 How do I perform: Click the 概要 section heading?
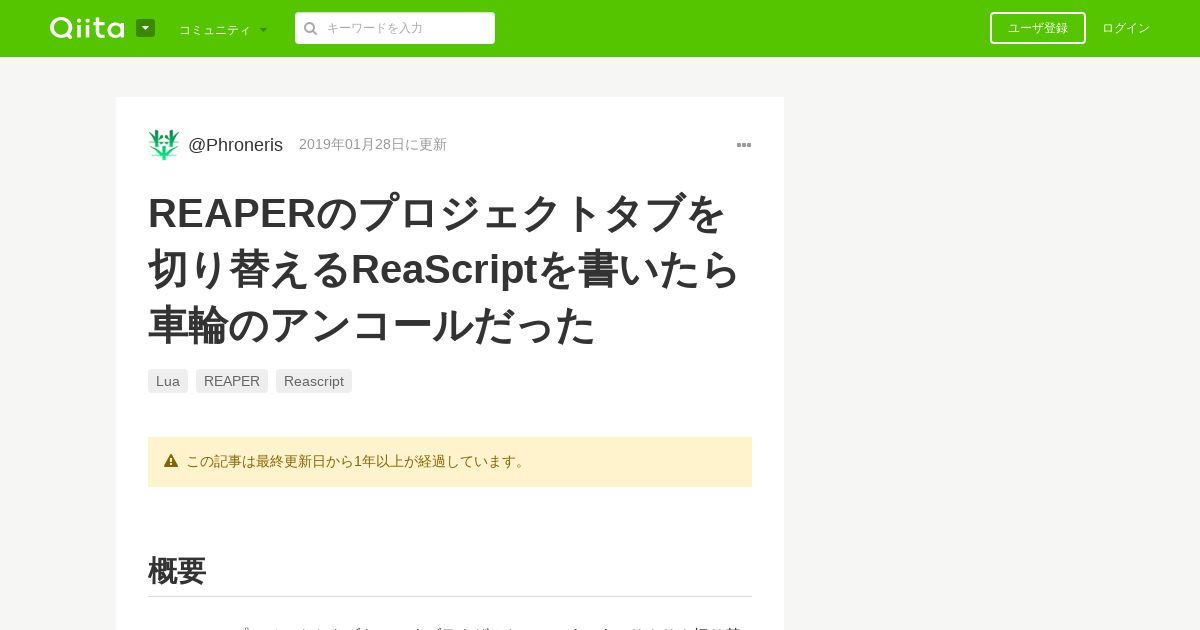point(177,570)
